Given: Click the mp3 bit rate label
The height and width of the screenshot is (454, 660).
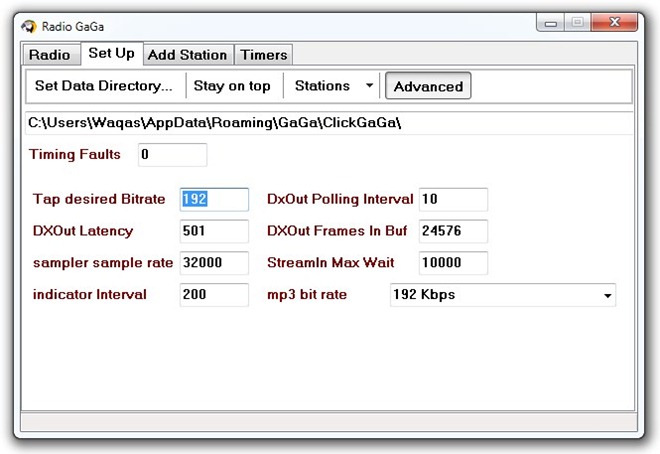Looking at the screenshot, I should point(307,295).
